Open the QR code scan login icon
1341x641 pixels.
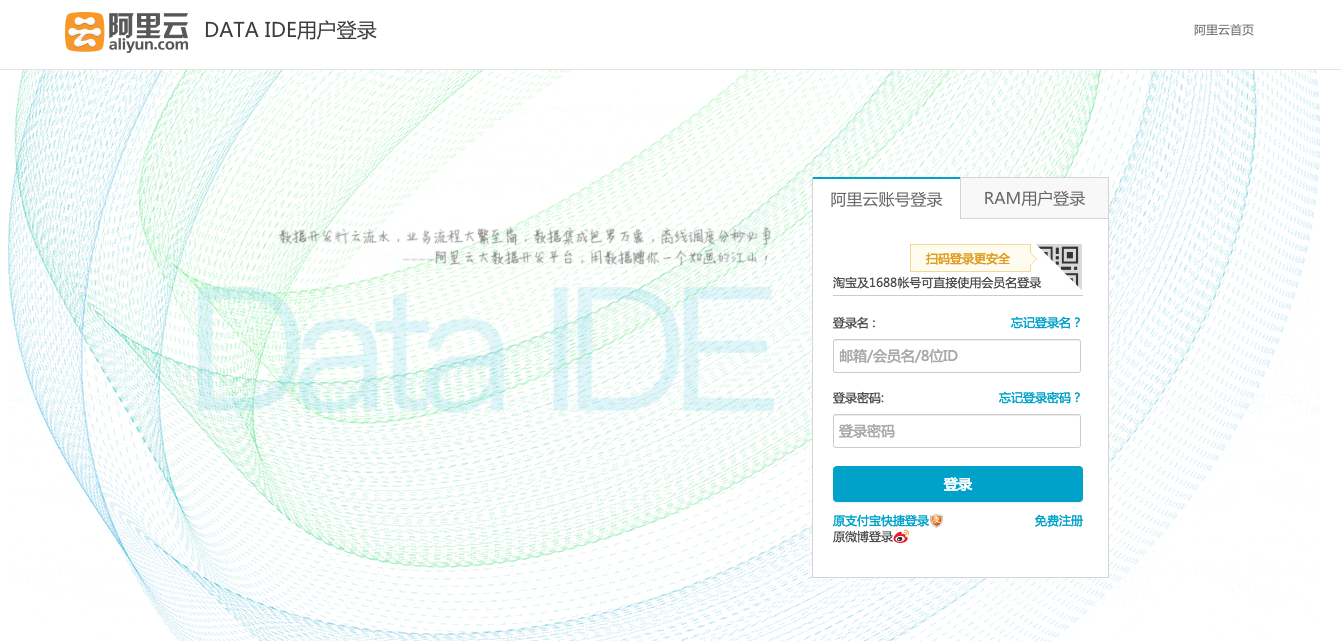[1060, 266]
